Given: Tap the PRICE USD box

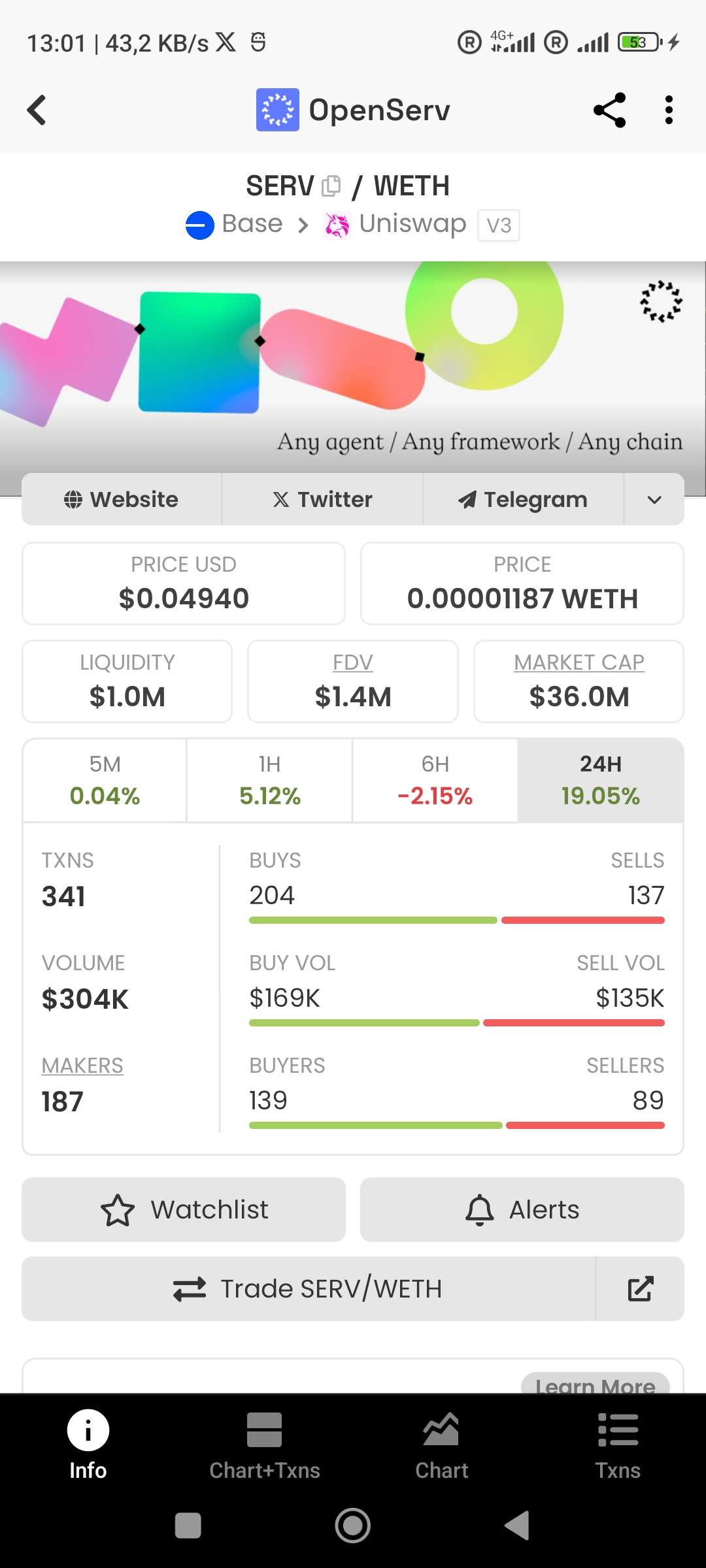Looking at the screenshot, I should (x=184, y=583).
